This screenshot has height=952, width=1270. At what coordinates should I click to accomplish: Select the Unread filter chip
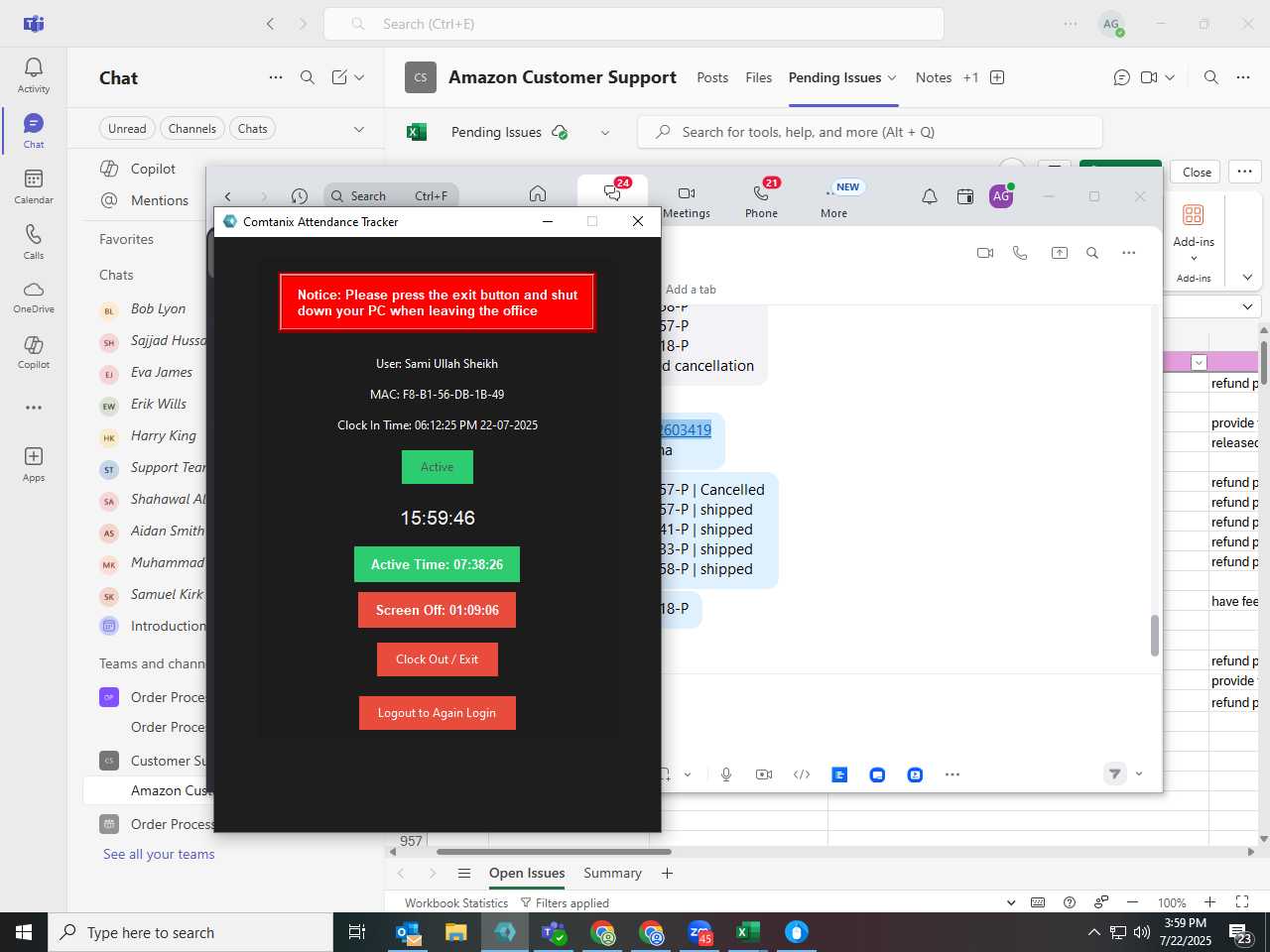127,128
